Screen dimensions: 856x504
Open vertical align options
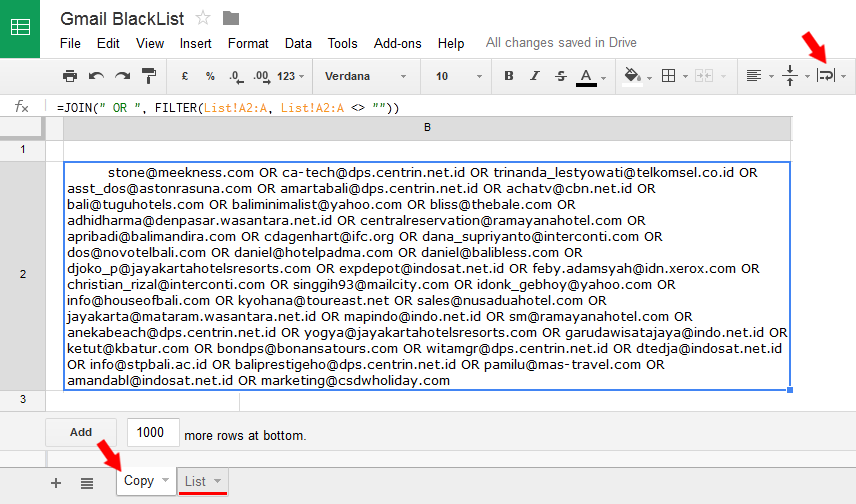click(x=790, y=76)
